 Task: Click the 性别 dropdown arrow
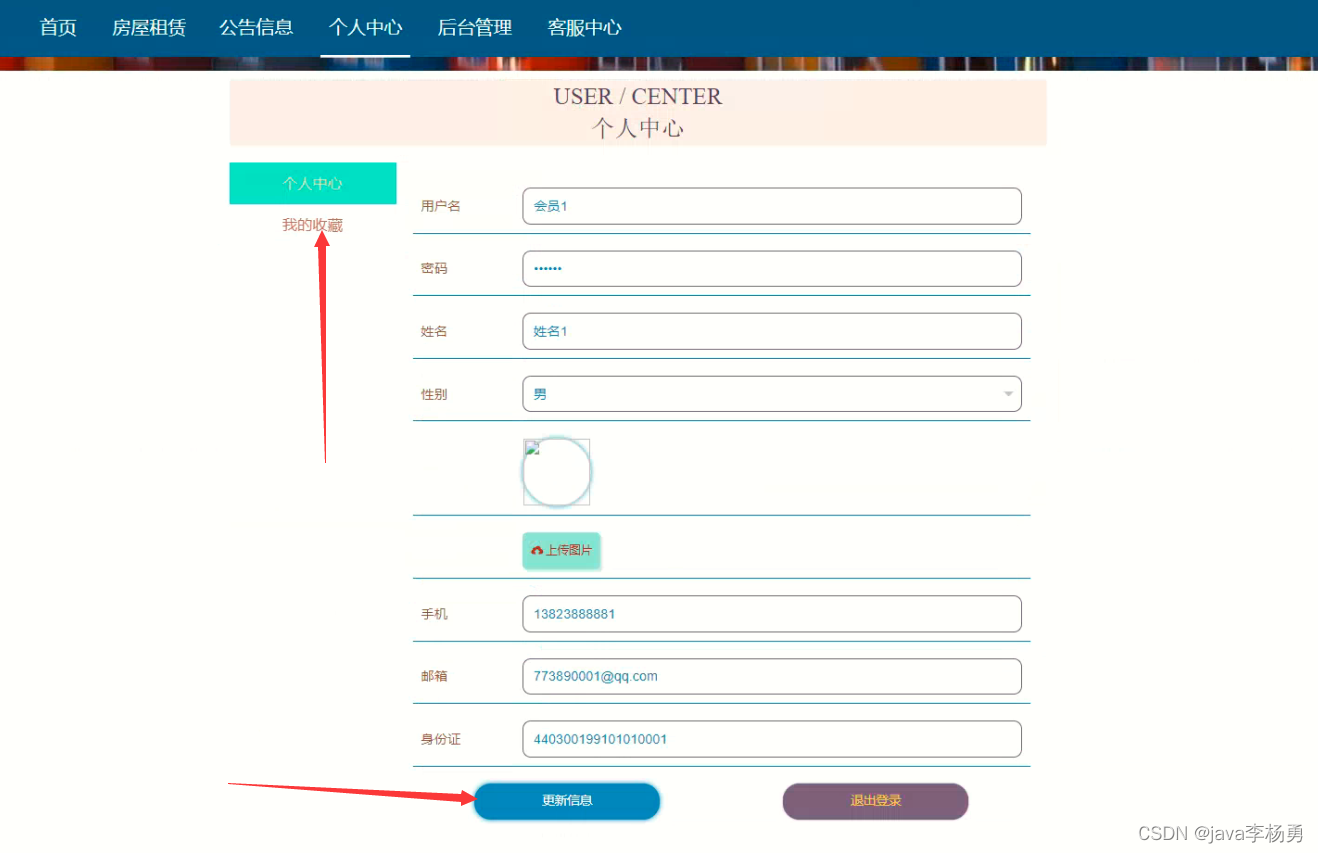click(x=1008, y=394)
